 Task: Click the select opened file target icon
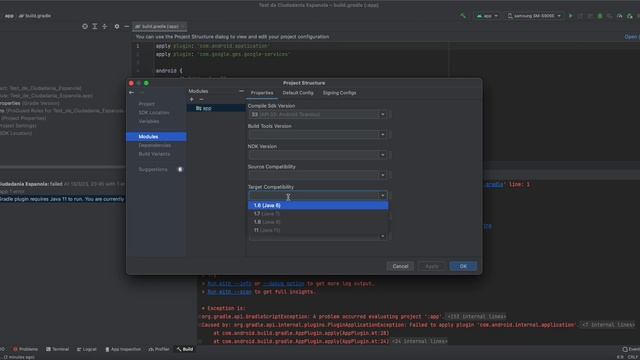[x=85, y=26]
